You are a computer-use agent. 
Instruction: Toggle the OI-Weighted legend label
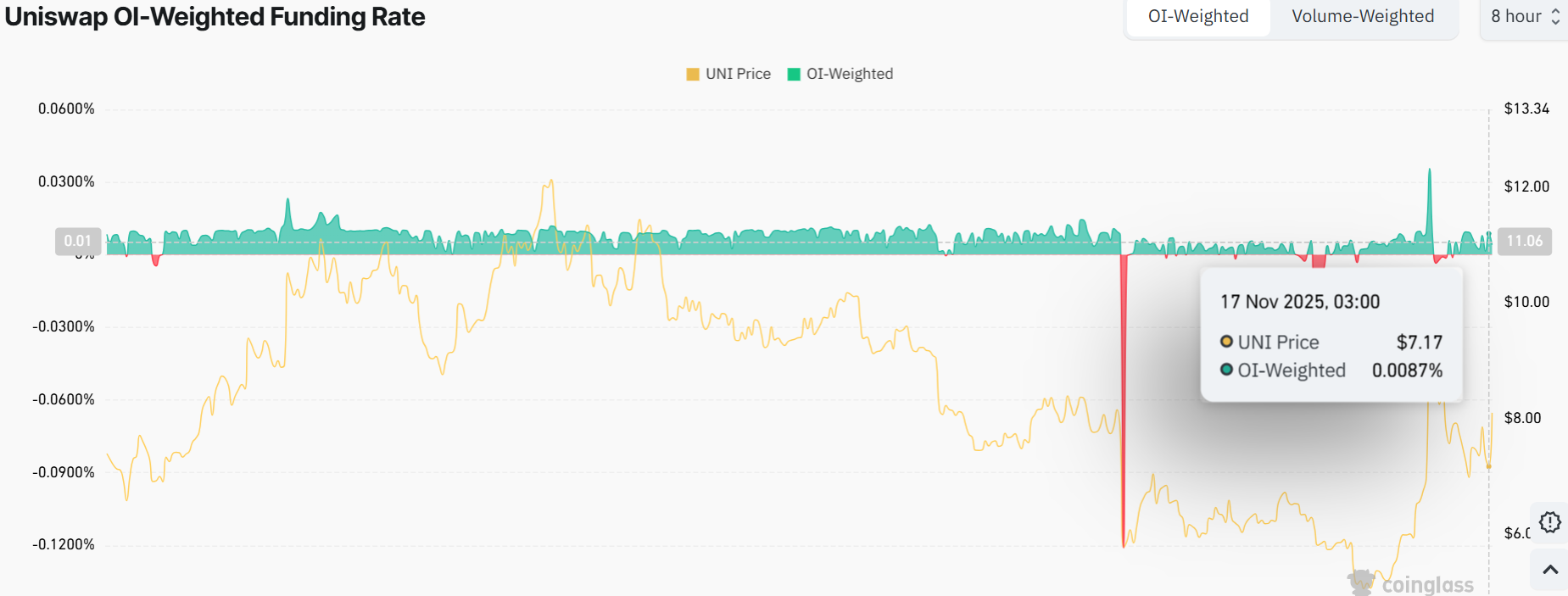point(850,74)
